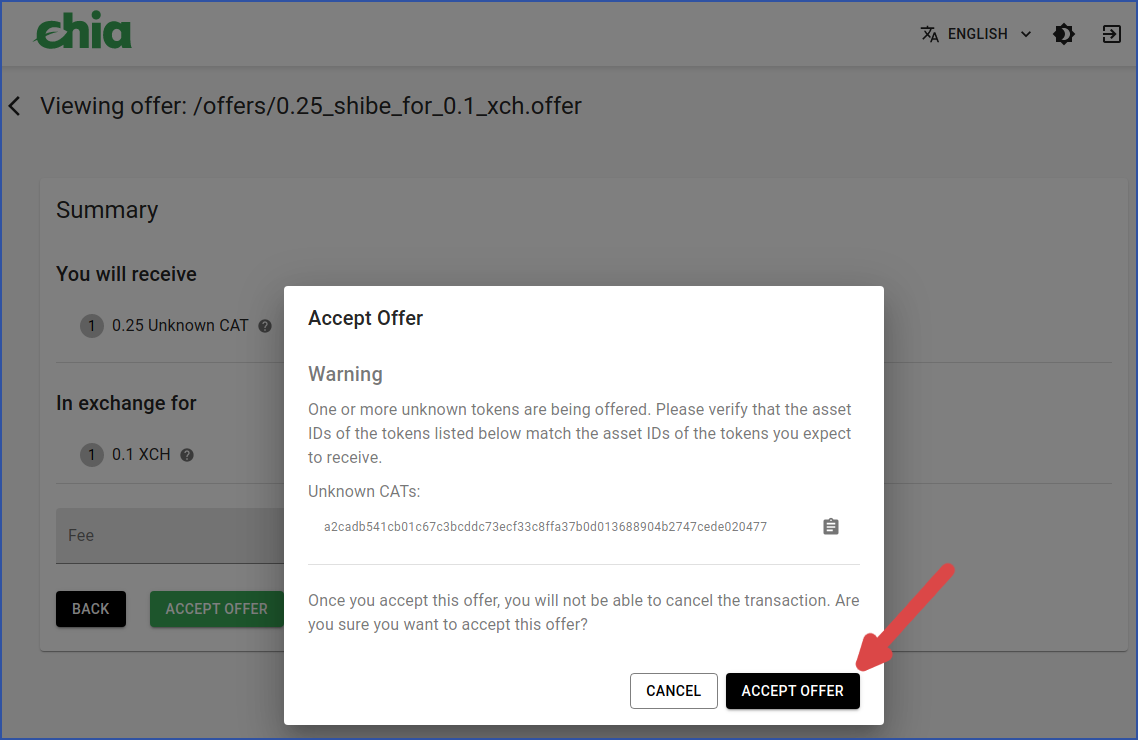Confirm with black ACCEPT OFFER dialog button
Viewport: 1138px width, 740px height.
click(x=793, y=691)
